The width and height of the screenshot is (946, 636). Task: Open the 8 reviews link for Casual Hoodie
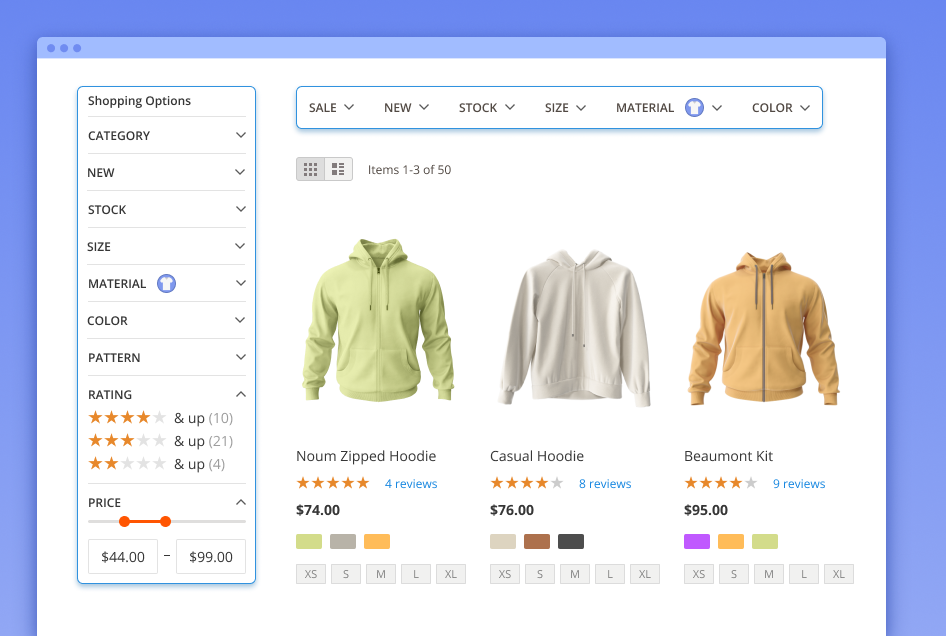coord(605,483)
